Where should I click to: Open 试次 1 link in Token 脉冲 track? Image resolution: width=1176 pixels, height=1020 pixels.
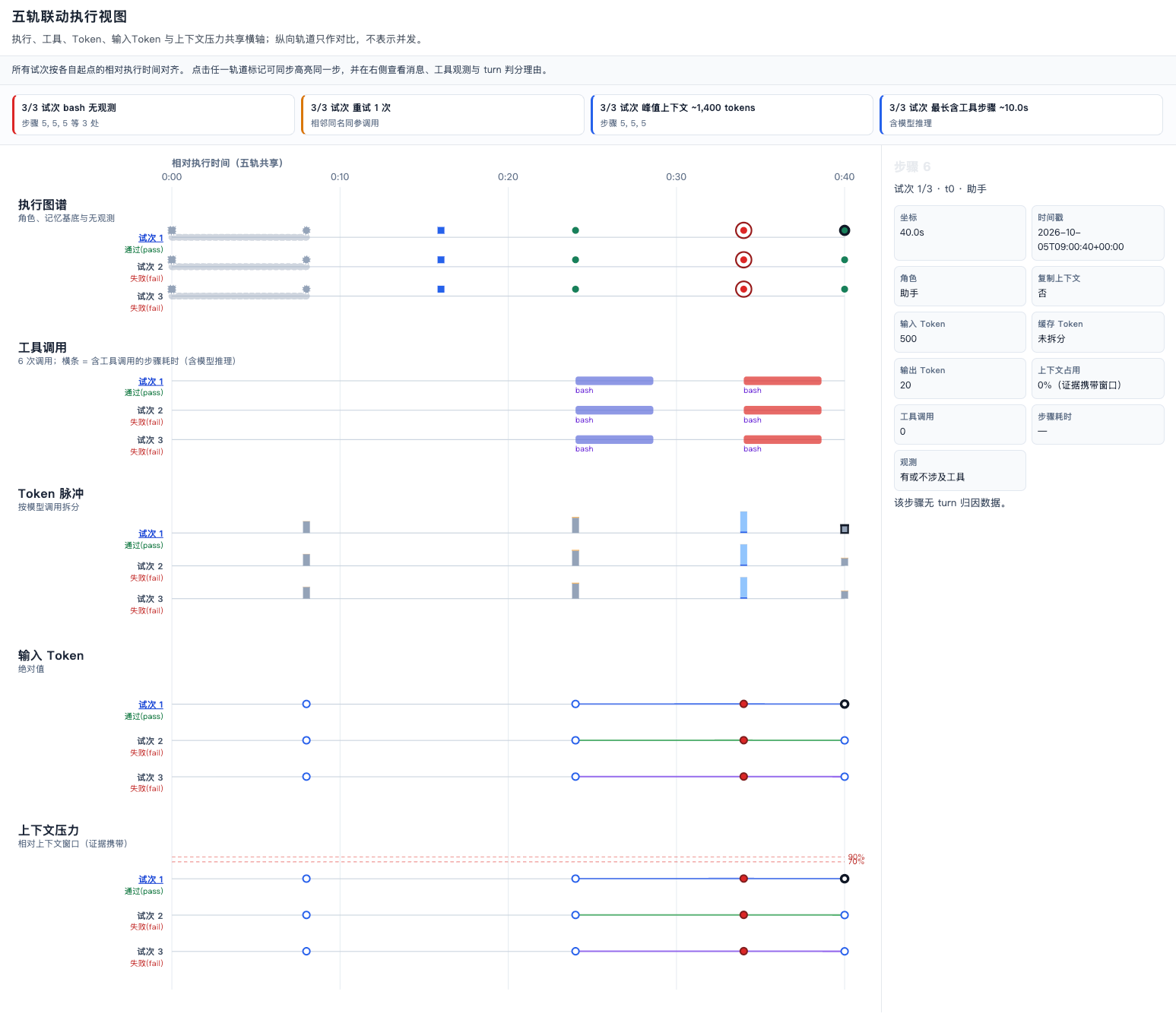[x=151, y=534]
